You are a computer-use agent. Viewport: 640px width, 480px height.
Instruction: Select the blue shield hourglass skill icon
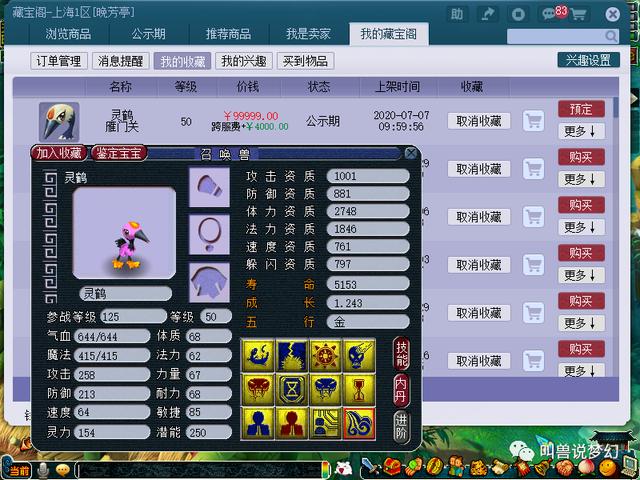tap(292, 389)
